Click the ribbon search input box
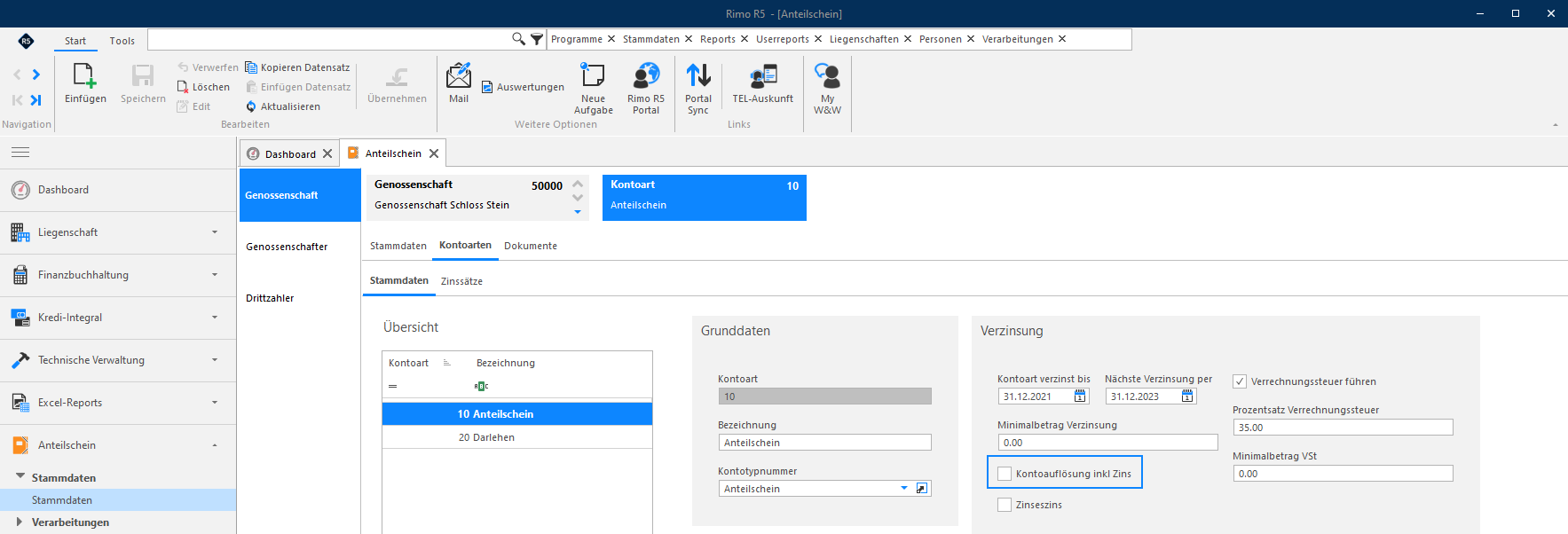Image resolution: width=1568 pixels, height=534 pixels. [328, 39]
